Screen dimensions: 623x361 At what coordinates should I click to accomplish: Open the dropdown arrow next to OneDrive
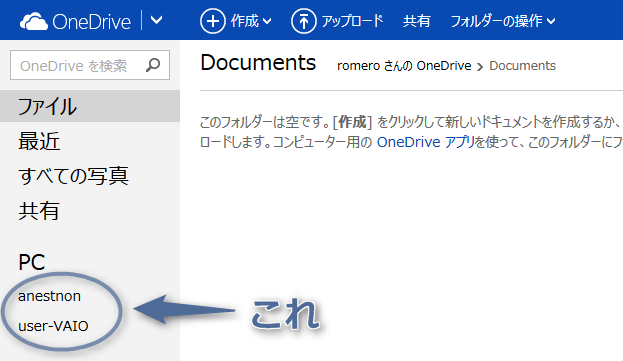pos(157,20)
